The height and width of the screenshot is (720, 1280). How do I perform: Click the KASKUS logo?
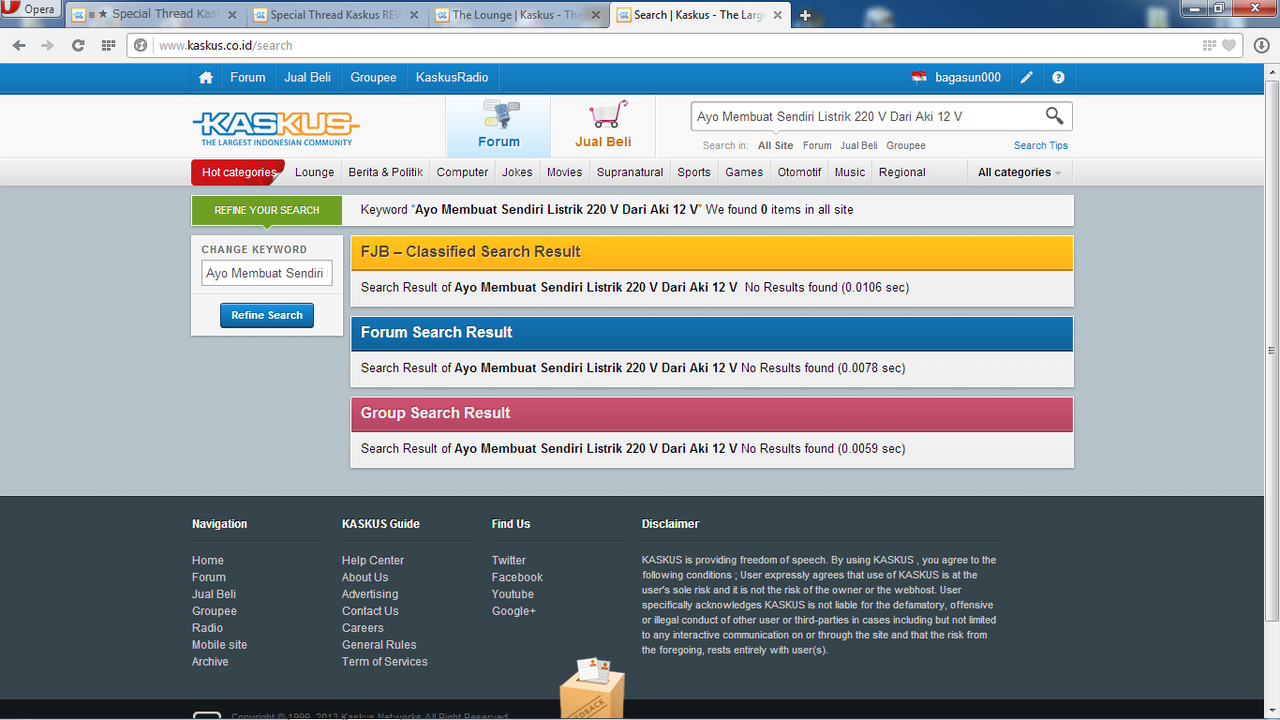(x=275, y=127)
